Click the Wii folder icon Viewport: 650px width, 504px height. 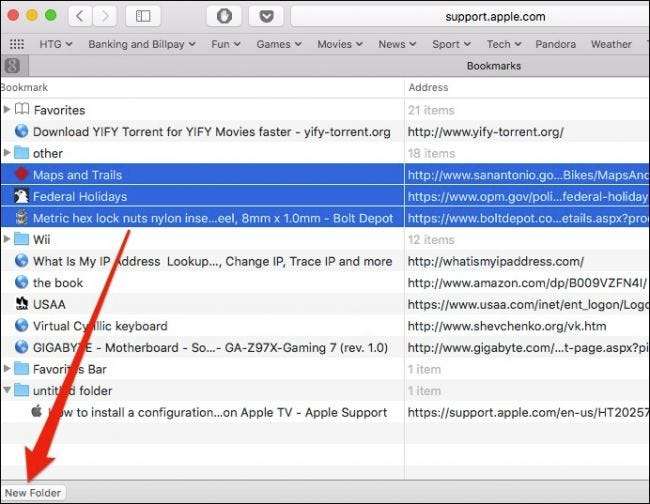22,239
